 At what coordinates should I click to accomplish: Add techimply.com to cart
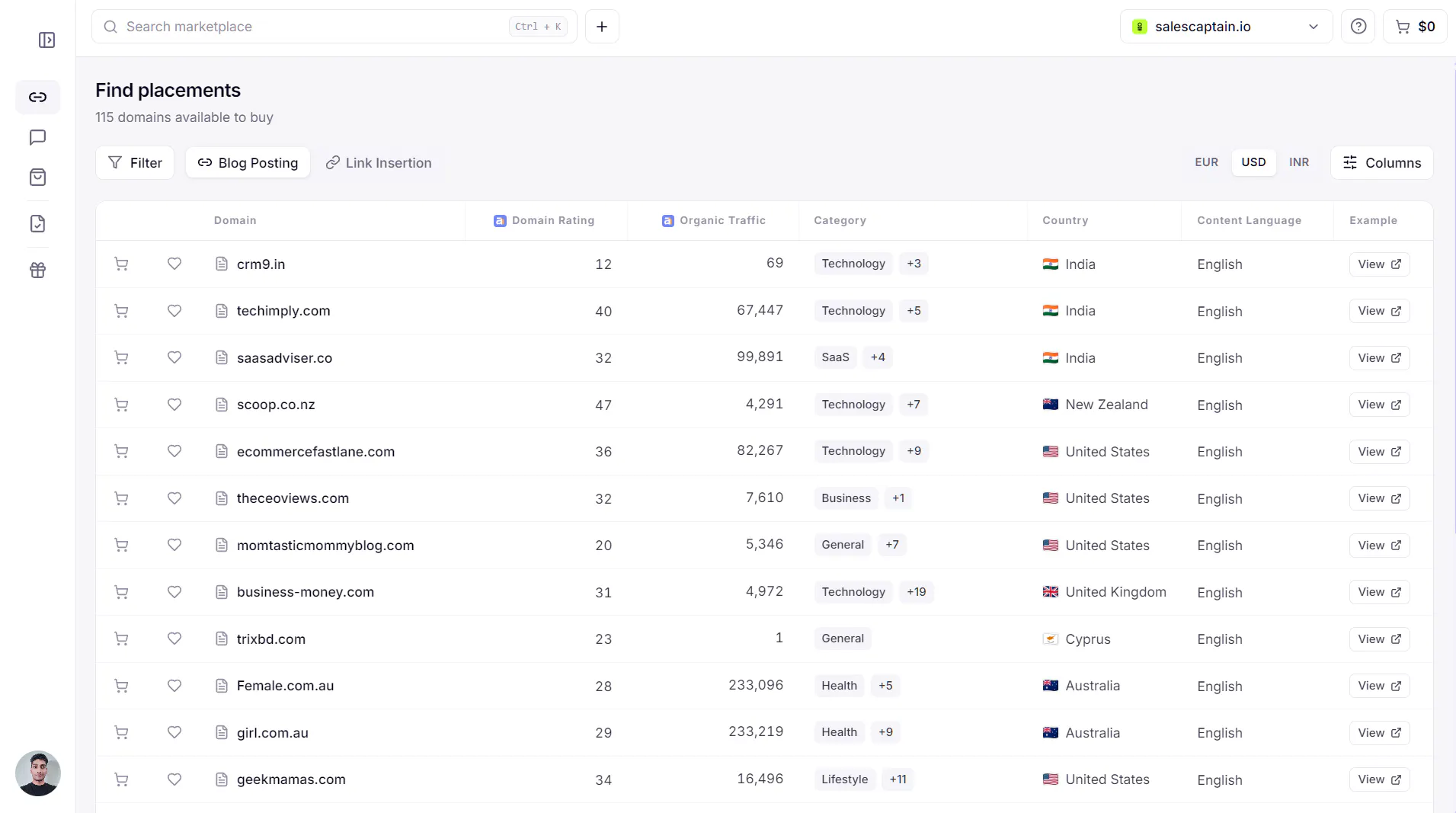click(121, 311)
